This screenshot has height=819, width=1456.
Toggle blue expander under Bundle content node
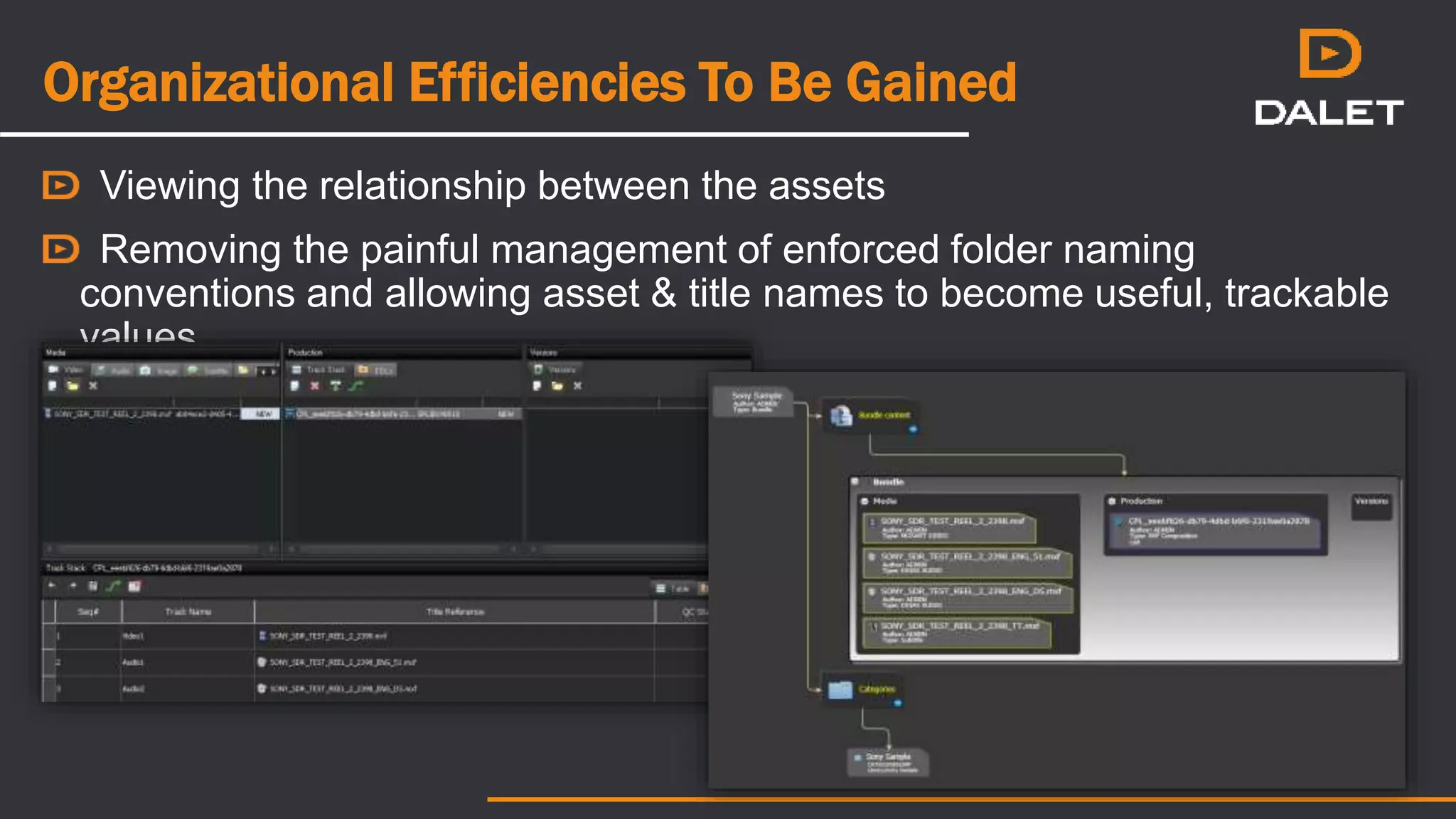tap(914, 429)
